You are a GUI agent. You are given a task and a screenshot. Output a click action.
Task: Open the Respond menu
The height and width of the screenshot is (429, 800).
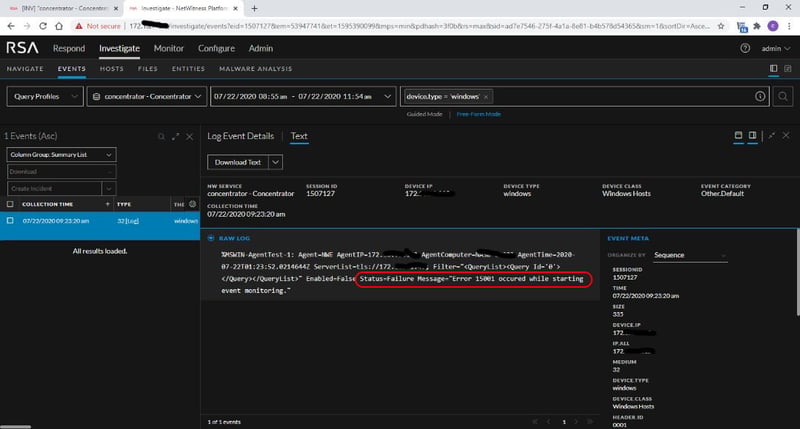click(x=69, y=48)
